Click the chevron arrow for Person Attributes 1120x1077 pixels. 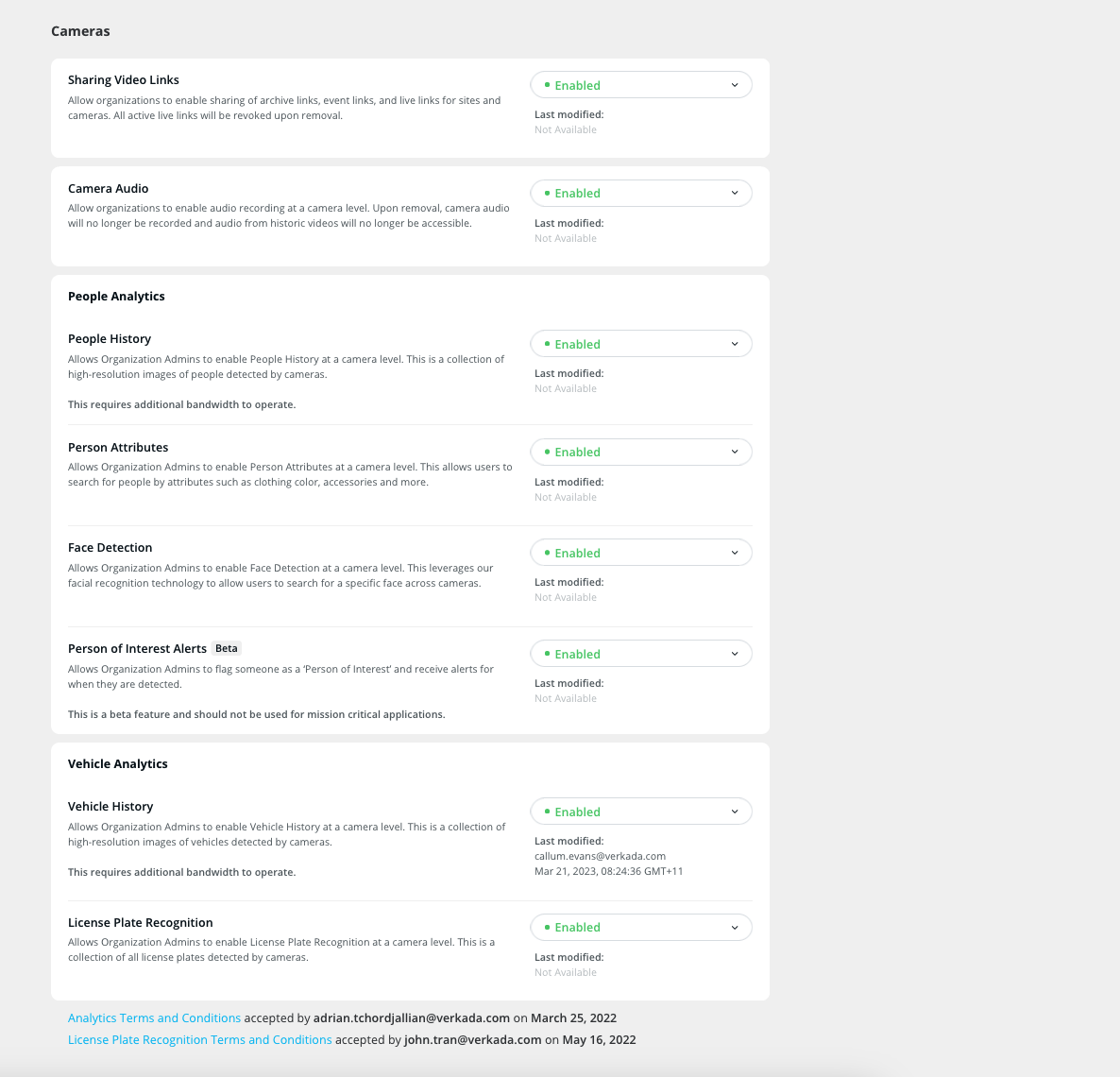pyautogui.click(x=735, y=452)
